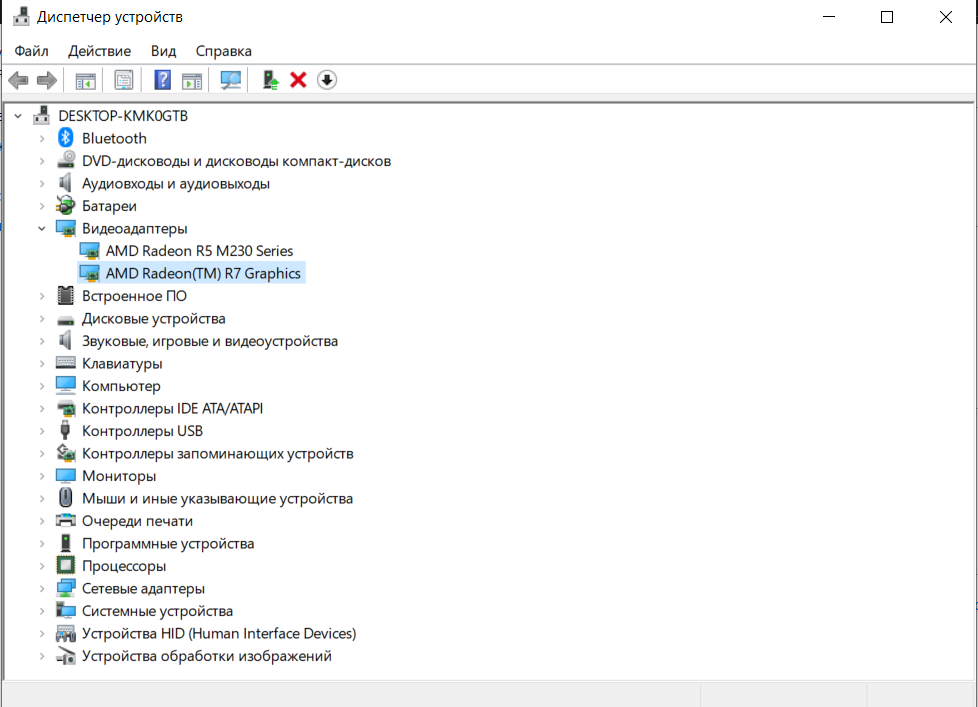The width and height of the screenshot is (978, 707).
Task: Close the Диспетчер устройств window
Action: [x=946, y=17]
